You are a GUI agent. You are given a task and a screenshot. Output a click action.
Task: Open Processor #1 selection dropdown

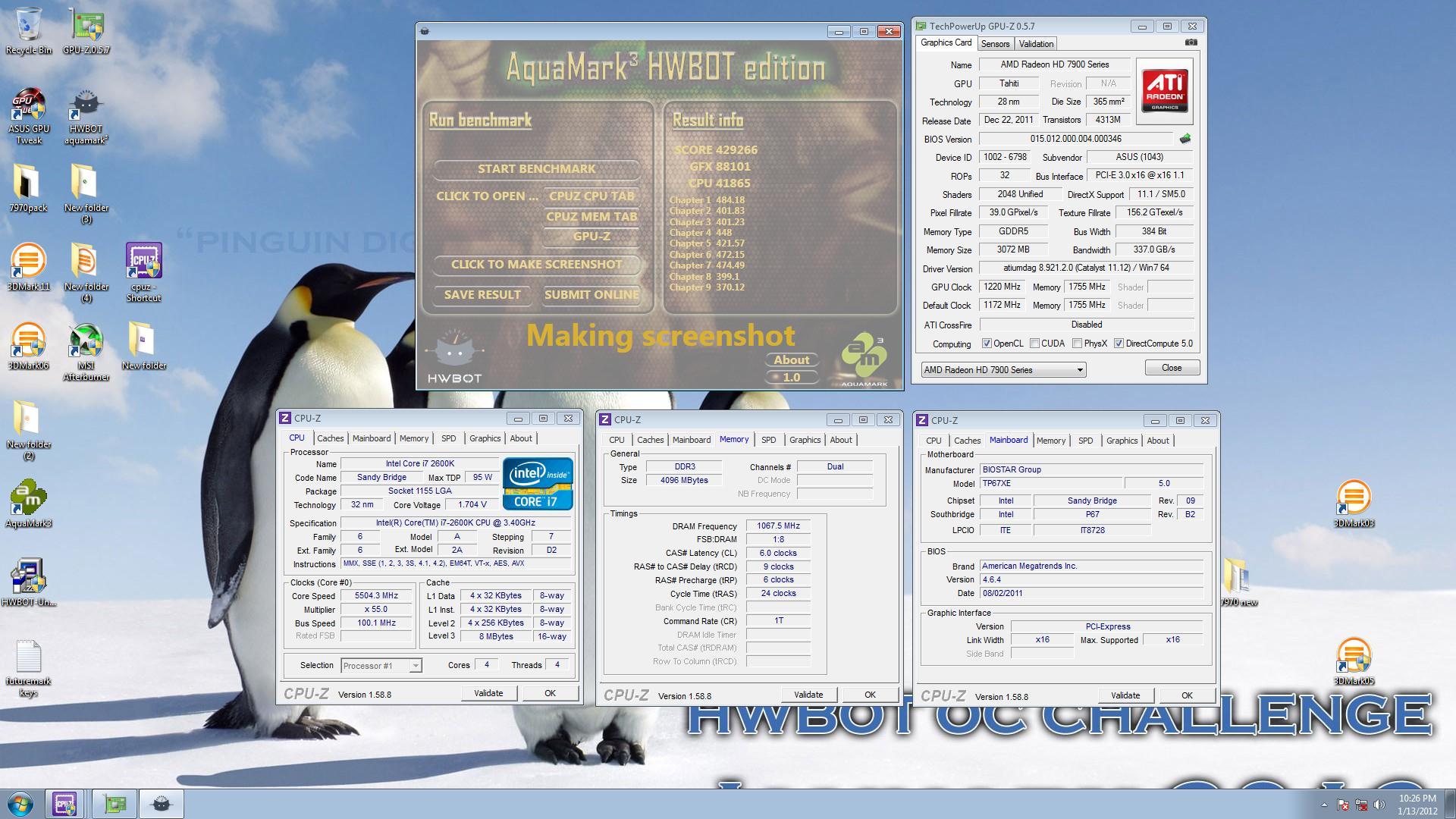click(x=381, y=666)
